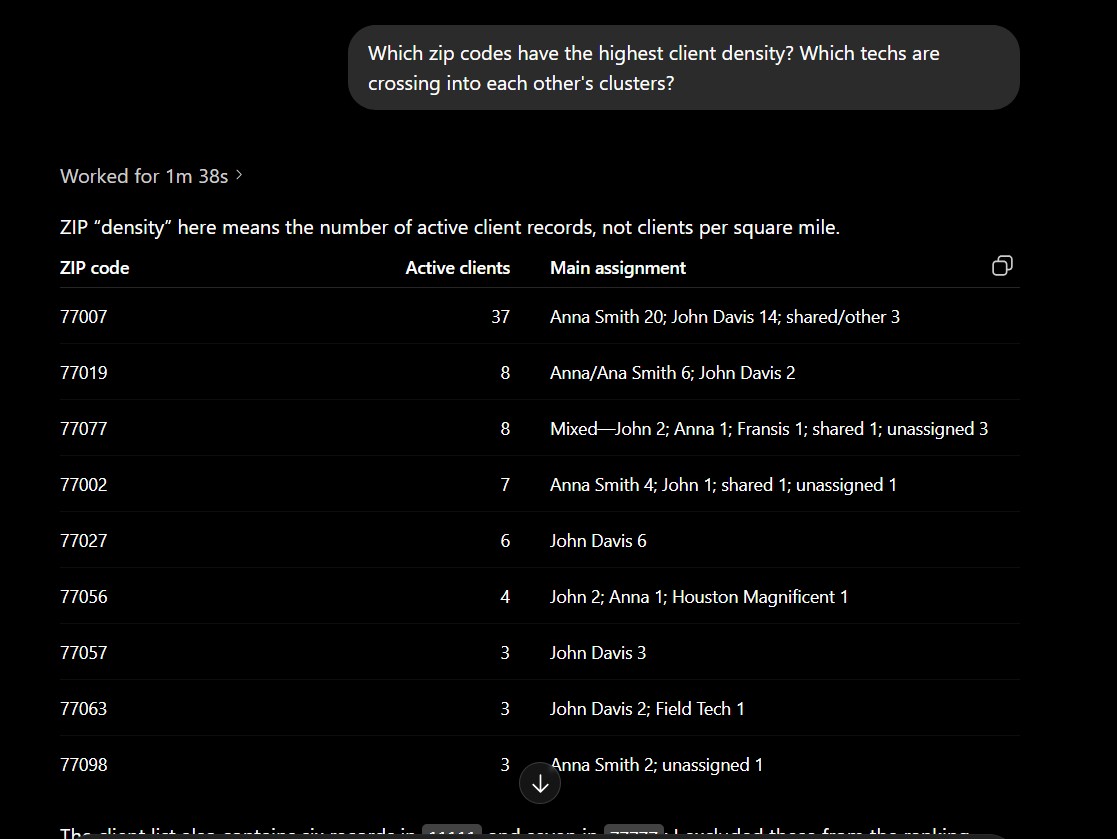Select the user question message bubble
Viewport: 1117px width, 839px height.
point(683,68)
